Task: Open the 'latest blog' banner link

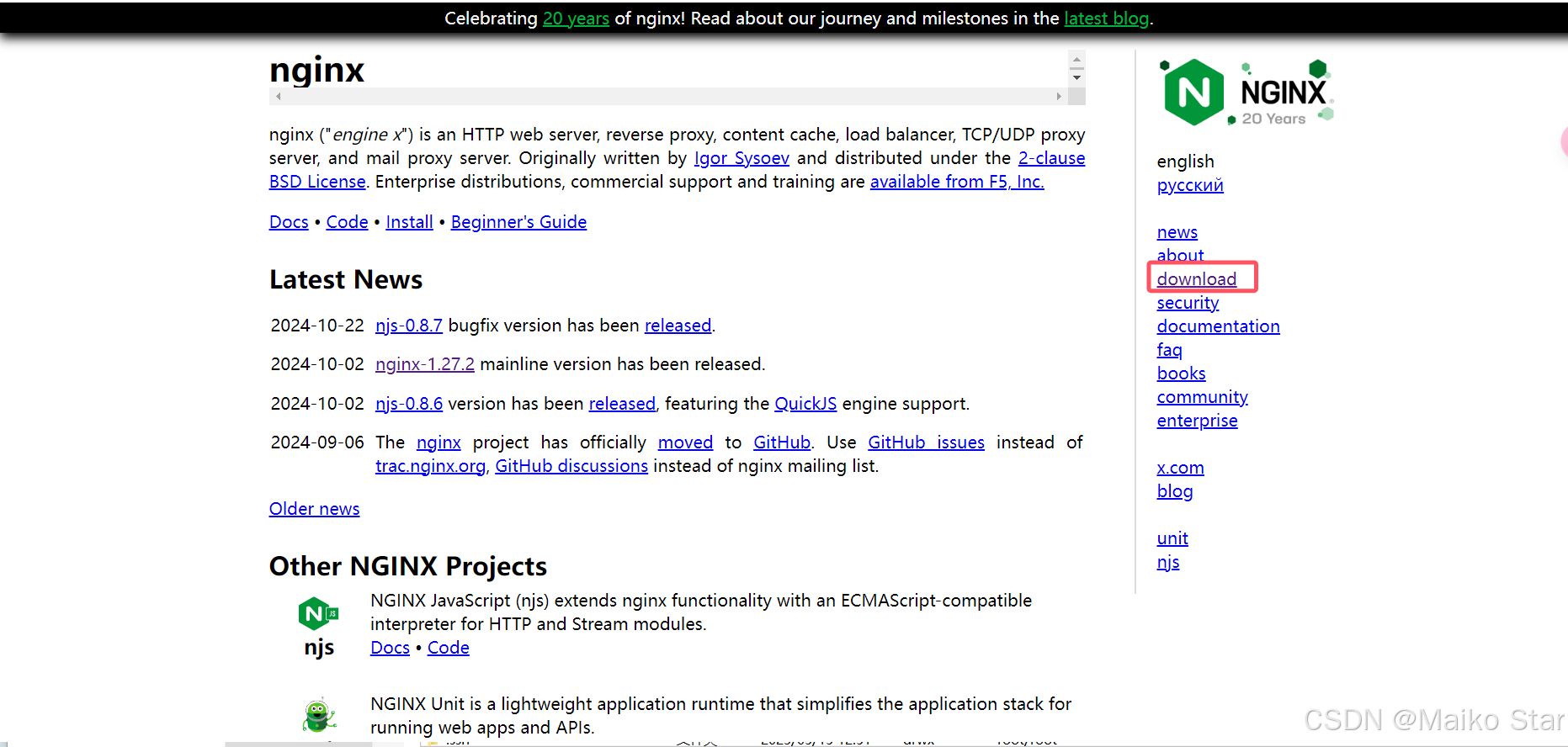Action: click(1106, 19)
